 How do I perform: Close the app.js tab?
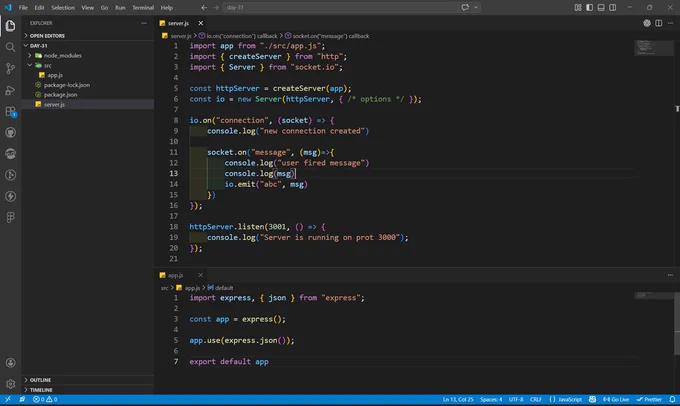tap(200, 275)
